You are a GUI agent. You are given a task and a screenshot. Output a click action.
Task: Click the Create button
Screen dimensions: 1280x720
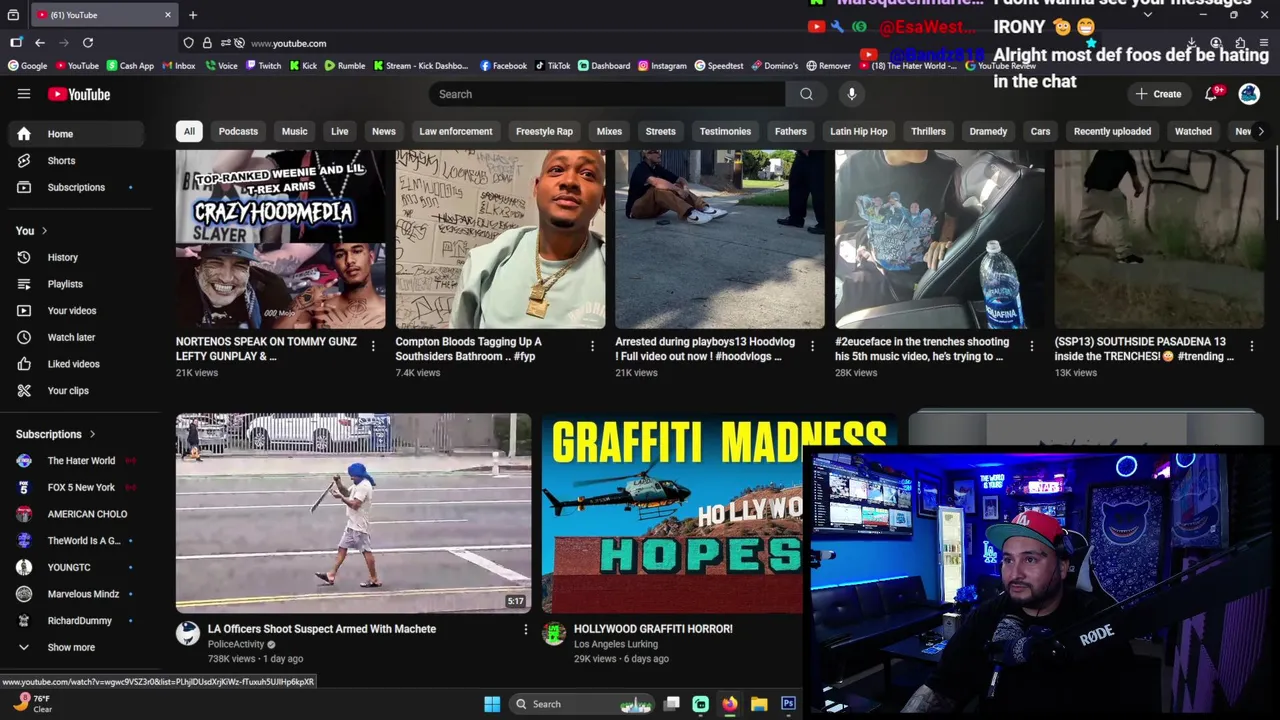[x=1158, y=94]
